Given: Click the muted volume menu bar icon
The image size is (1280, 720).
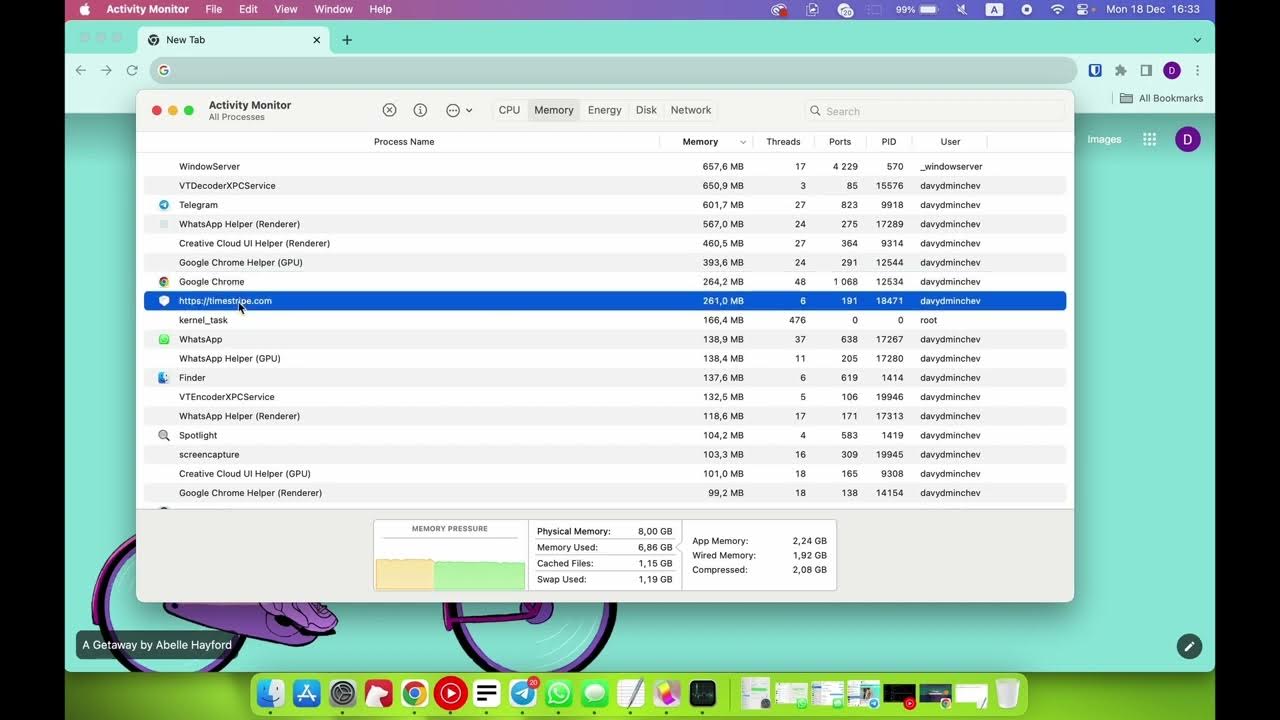Looking at the screenshot, I should pyautogui.click(x=962, y=9).
